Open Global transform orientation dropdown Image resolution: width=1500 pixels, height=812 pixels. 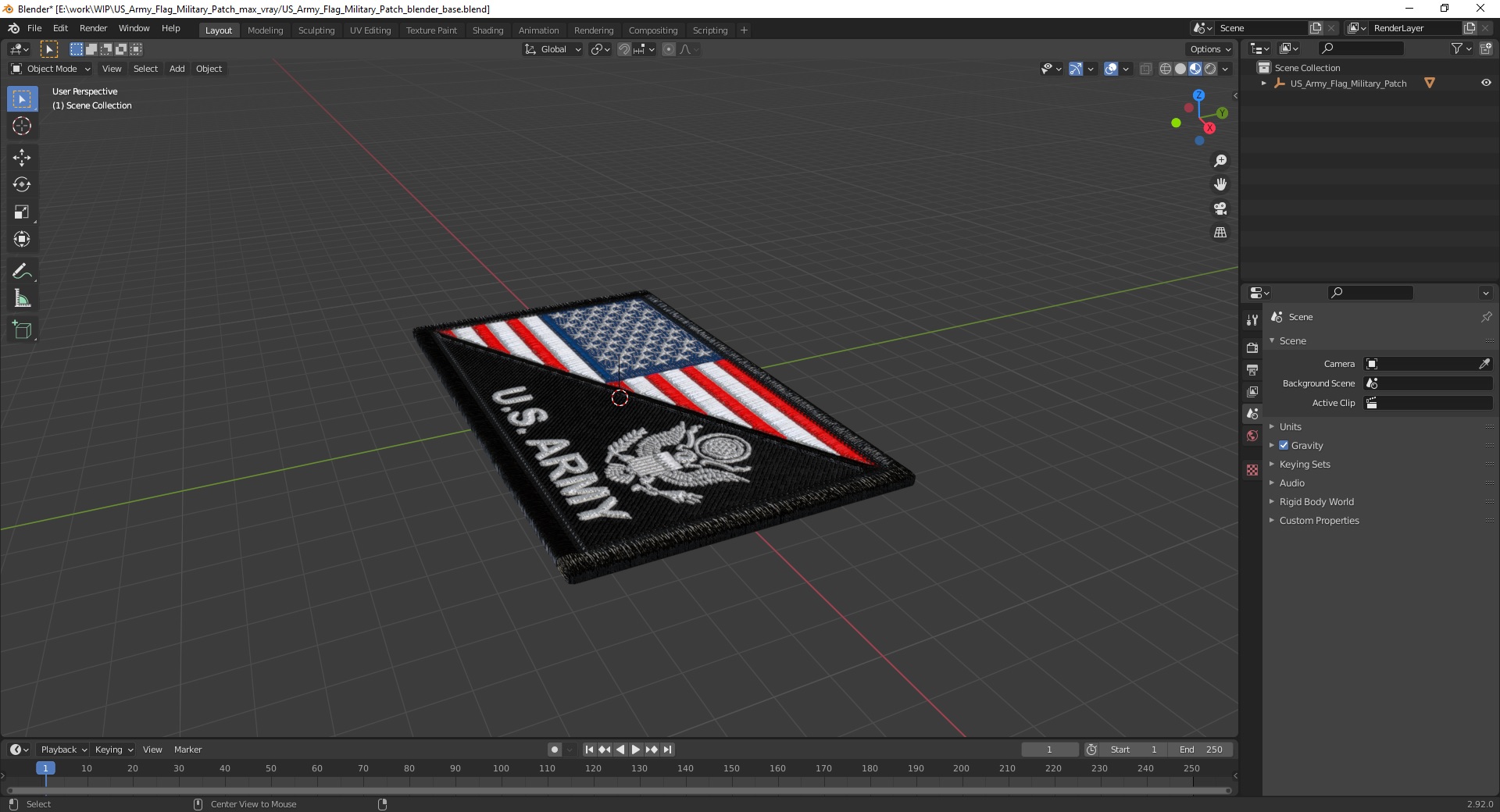click(x=552, y=49)
